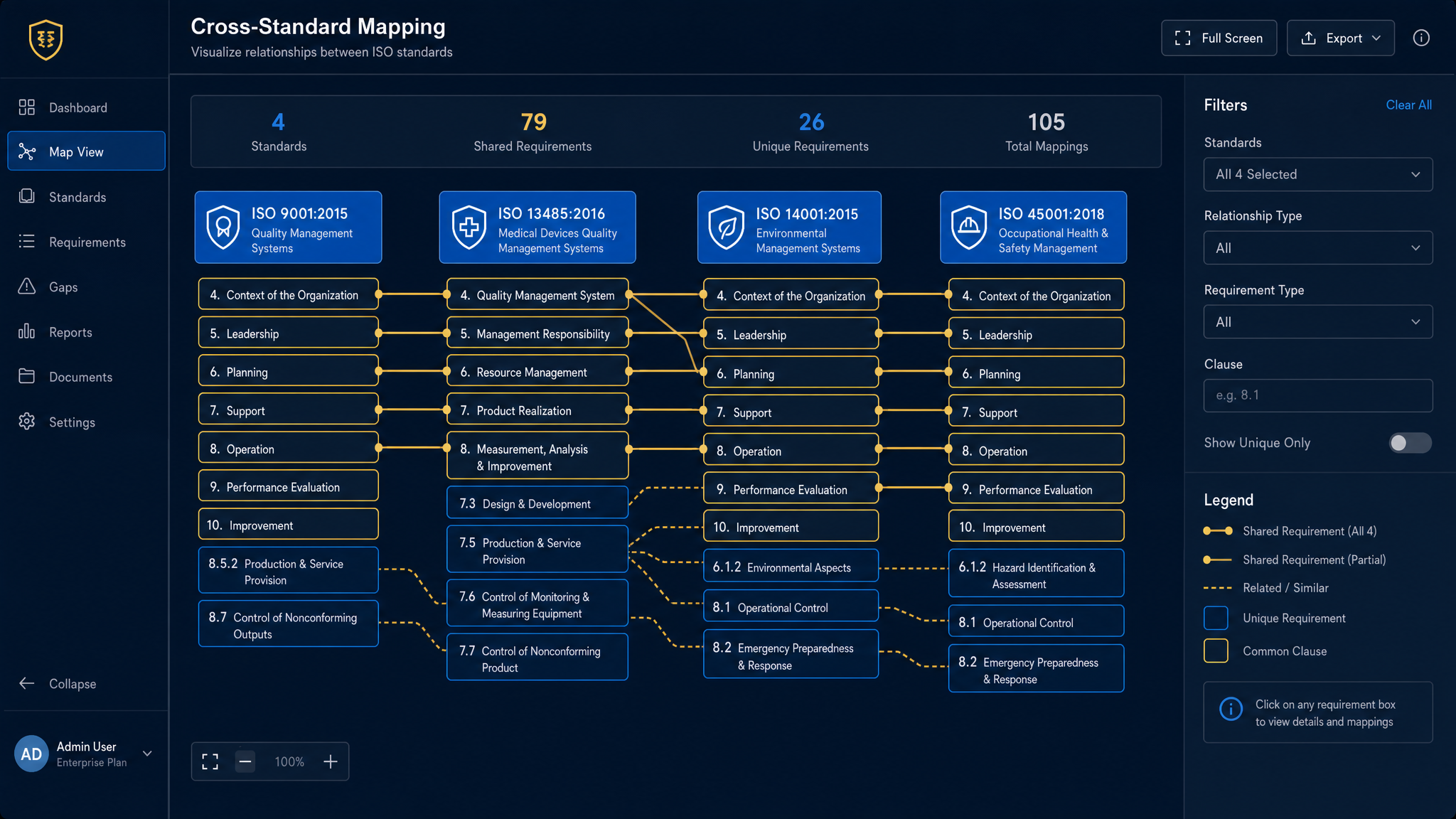Select ISO 9001 '8.7 Control of Nonconforming Outputs' box
The width and height of the screenshot is (1456, 819).
click(288, 624)
